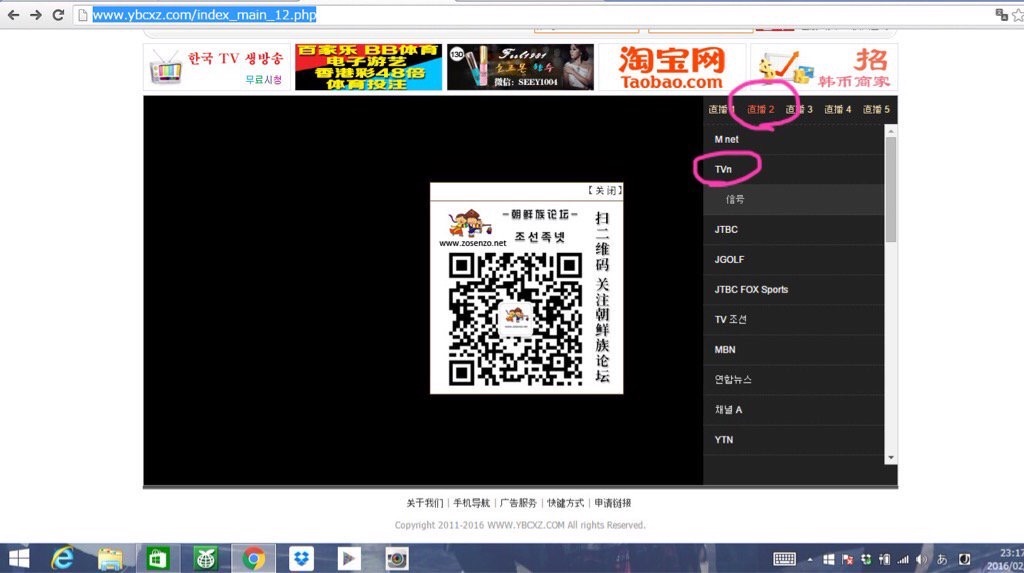The image size is (1024, 573).
Task: Open the 快键方式 footer link
Action: tap(566, 503)
